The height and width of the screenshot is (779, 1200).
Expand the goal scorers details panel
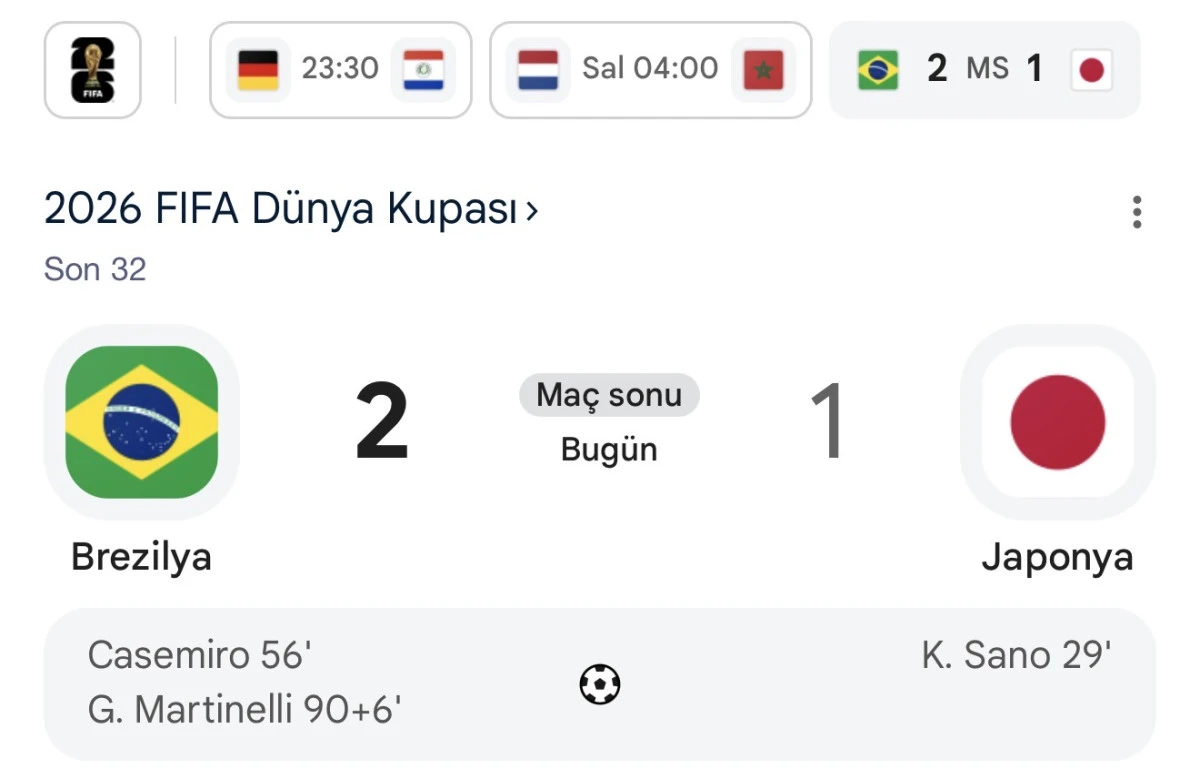pyautogui.click(x=600, y=684)
